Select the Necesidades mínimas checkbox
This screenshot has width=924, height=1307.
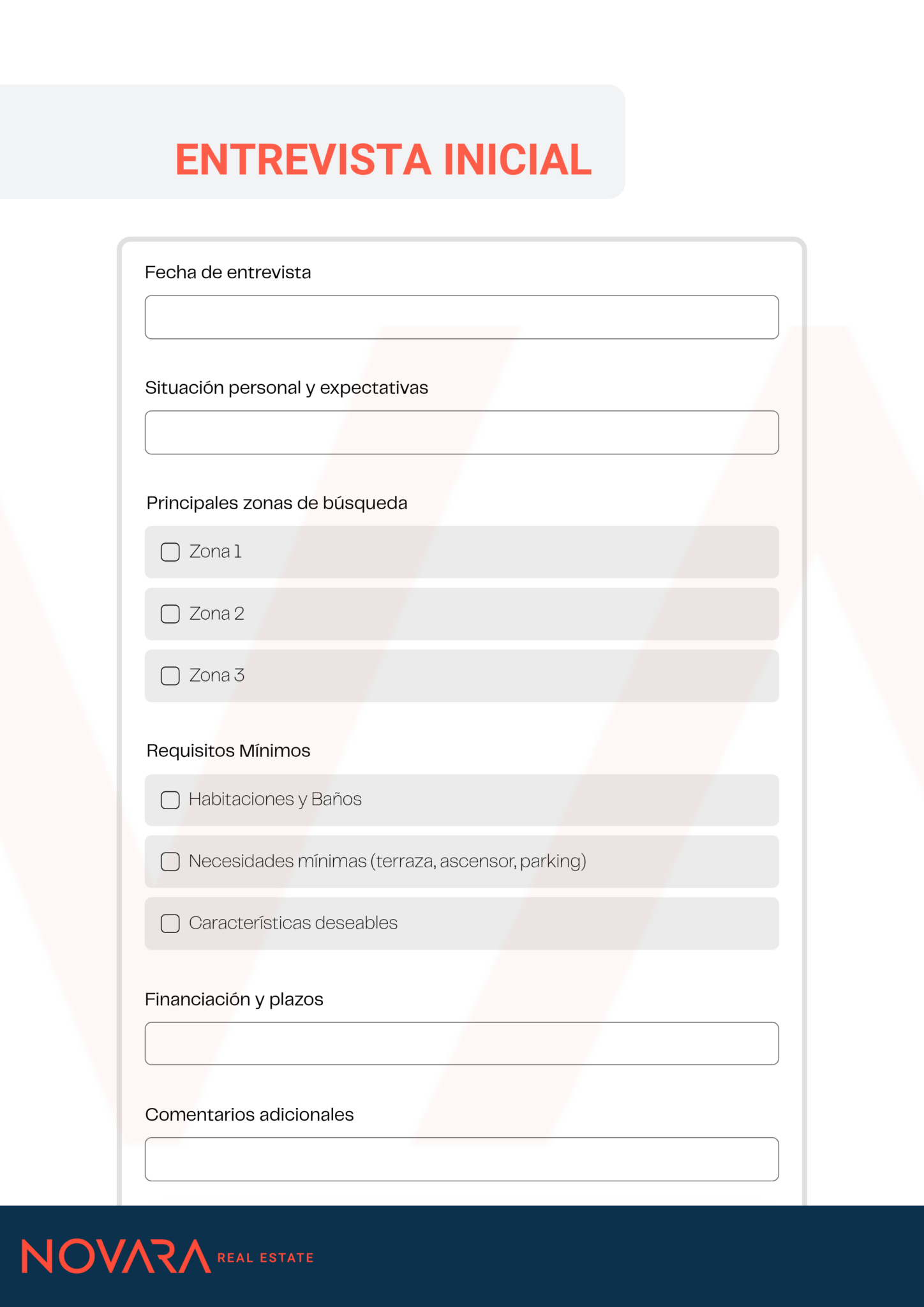170,862
